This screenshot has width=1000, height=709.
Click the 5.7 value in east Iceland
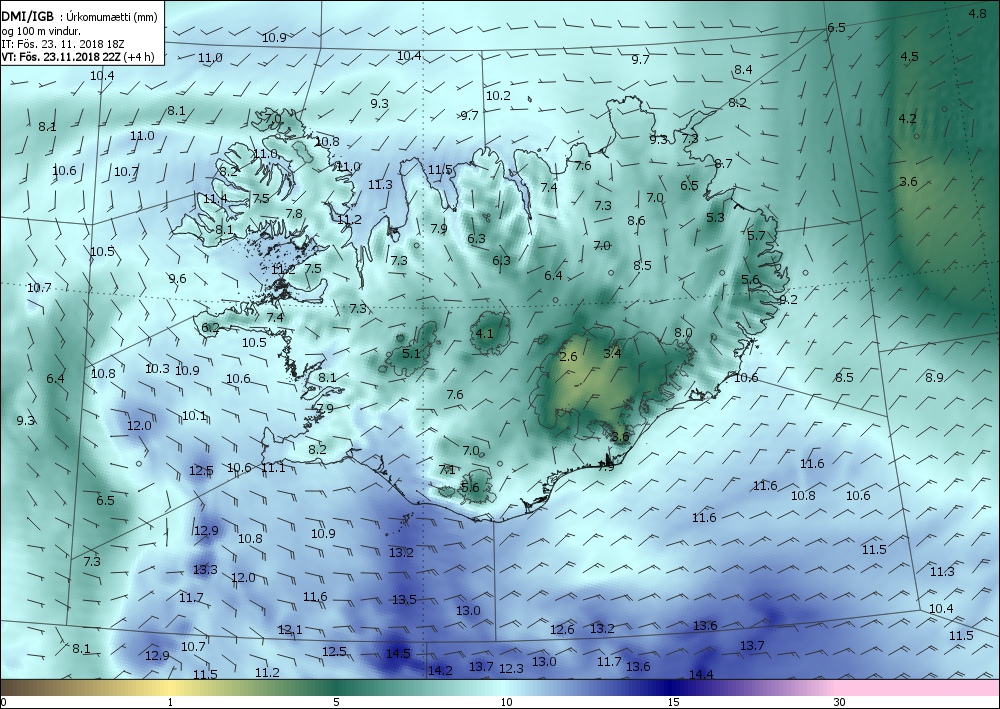[756, 236]
